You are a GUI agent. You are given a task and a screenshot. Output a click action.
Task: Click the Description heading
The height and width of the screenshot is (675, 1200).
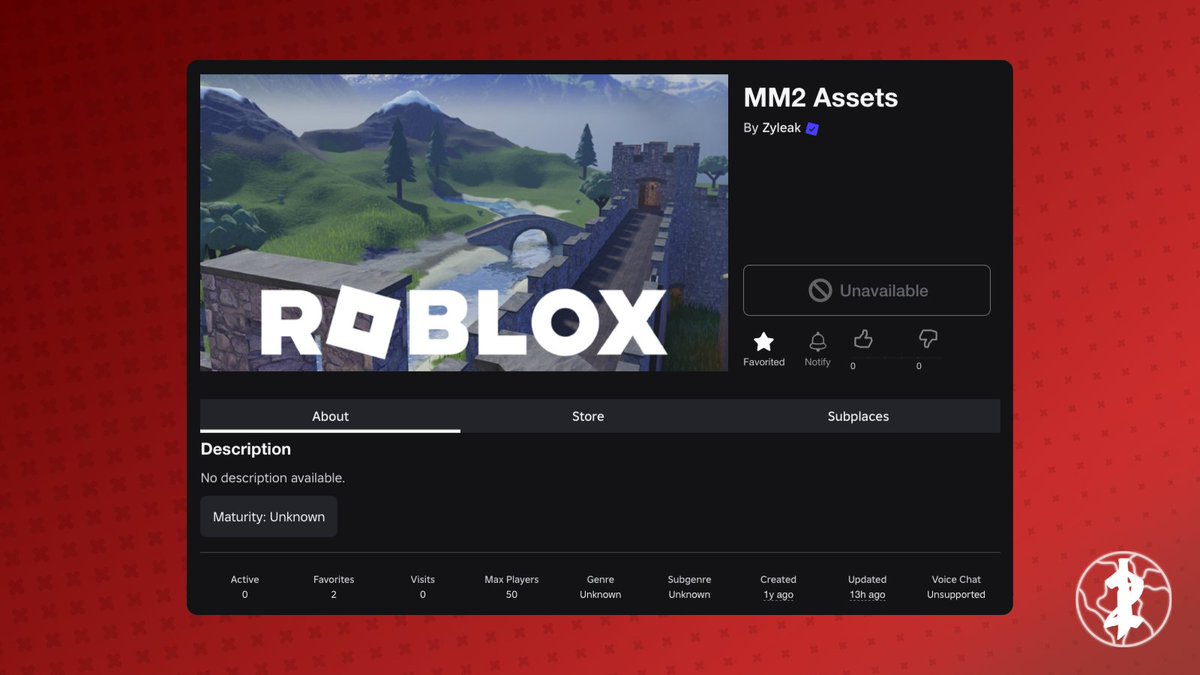coord(246,449)
